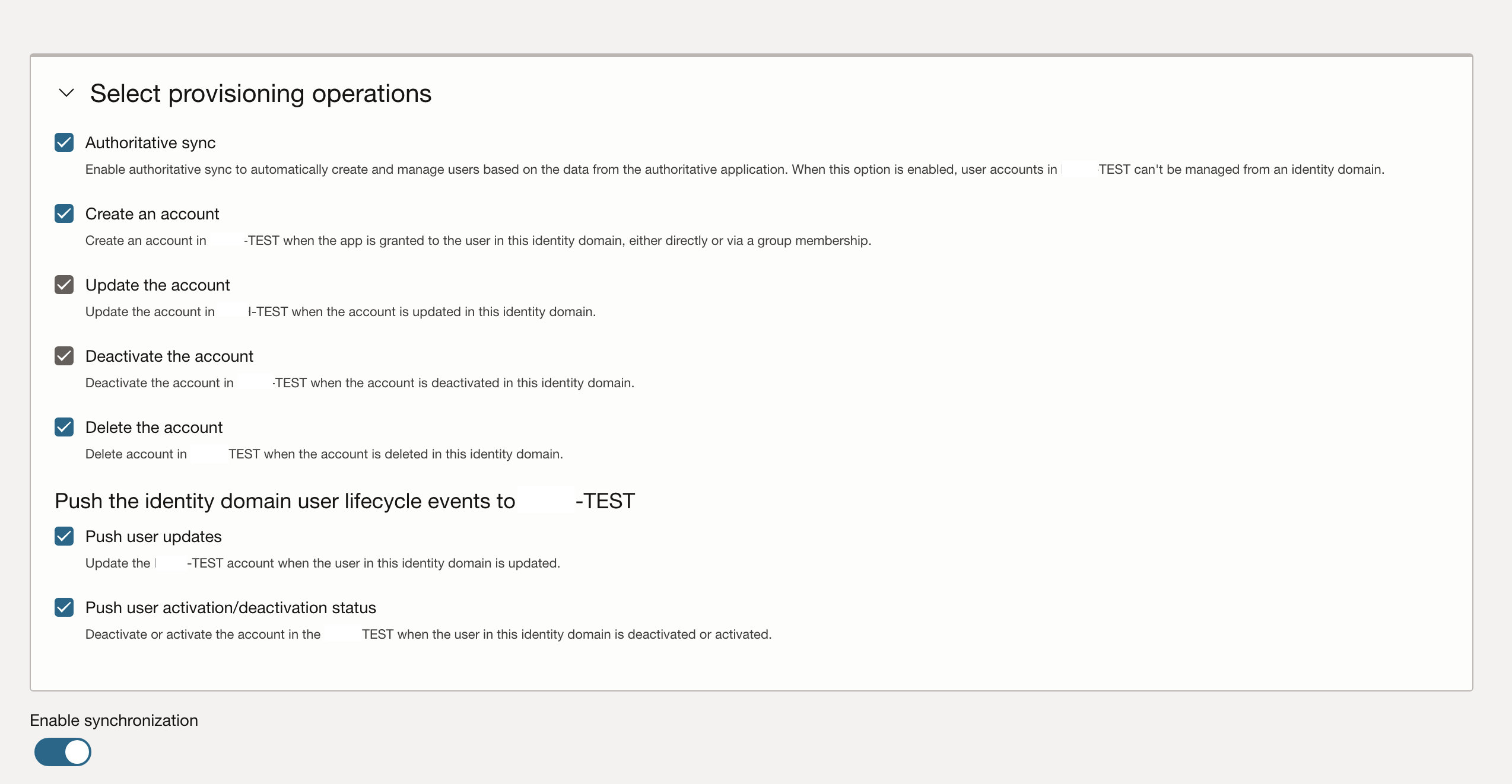Viewport: 1512px width, 784px height.
Task: Select the Authoritative sync label text
Action: [x=151, y=142]
